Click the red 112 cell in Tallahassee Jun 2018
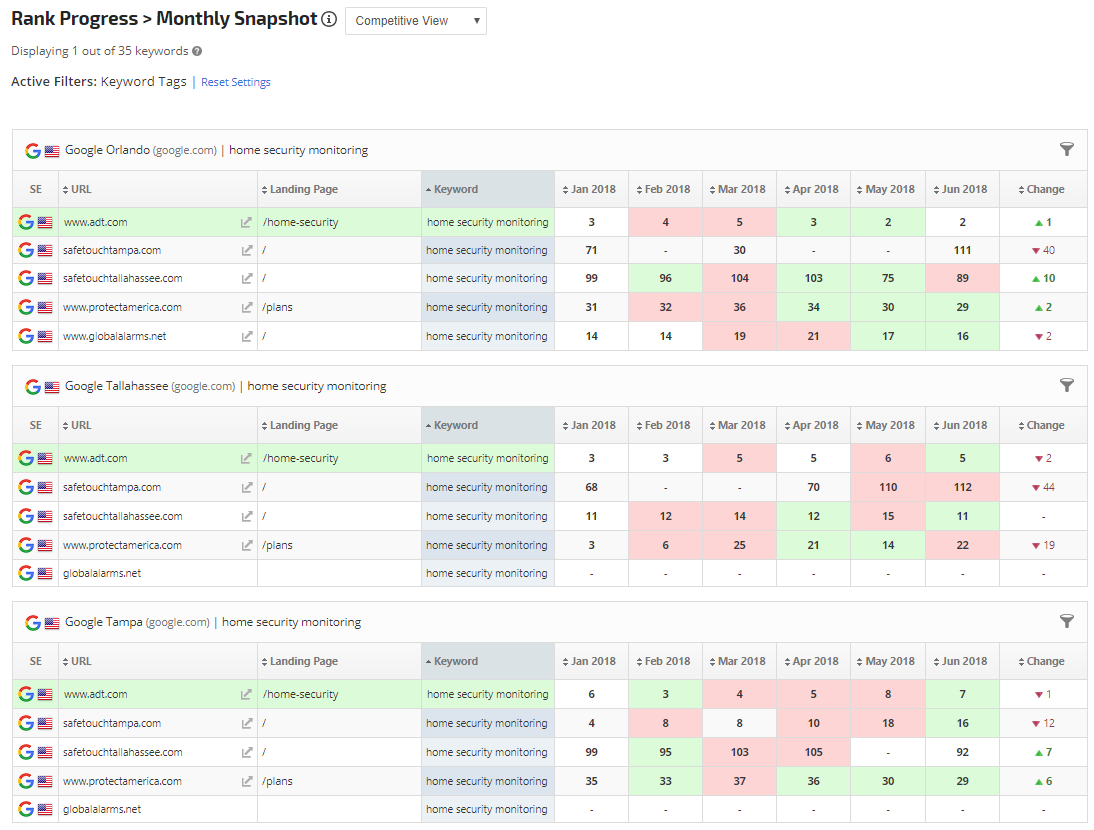Image resolution: width=1094 pixels, height=830 pixels. coord(962,488)
